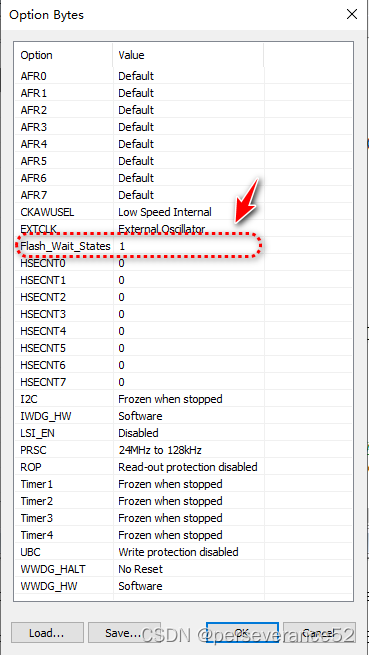Select the HSECNT0 option
369x655 pixels.
[43, 263]
